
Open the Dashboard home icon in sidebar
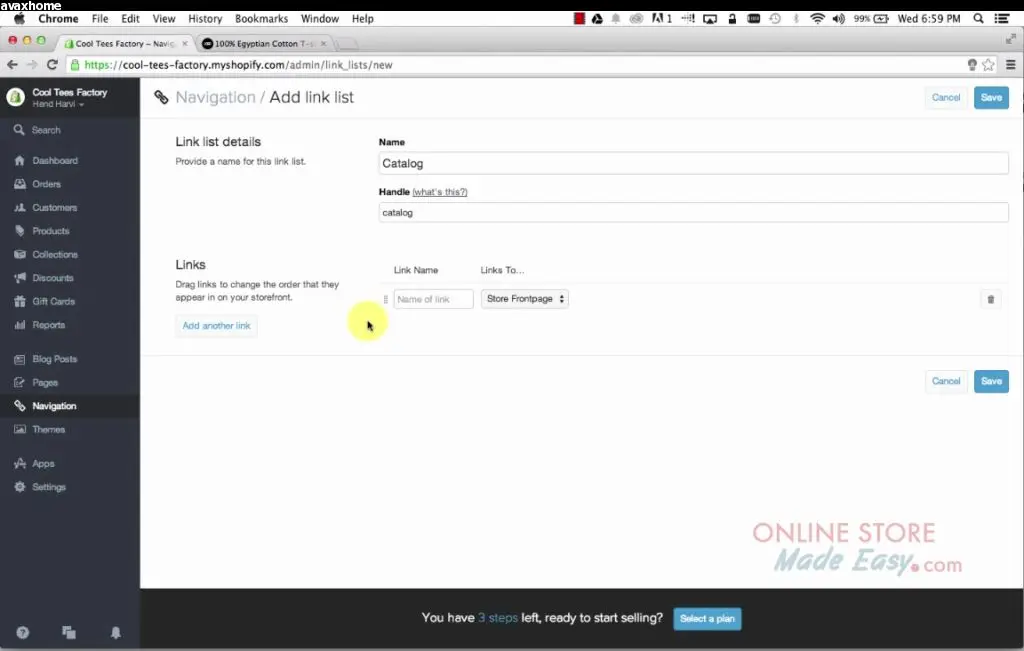coord(20,161)
